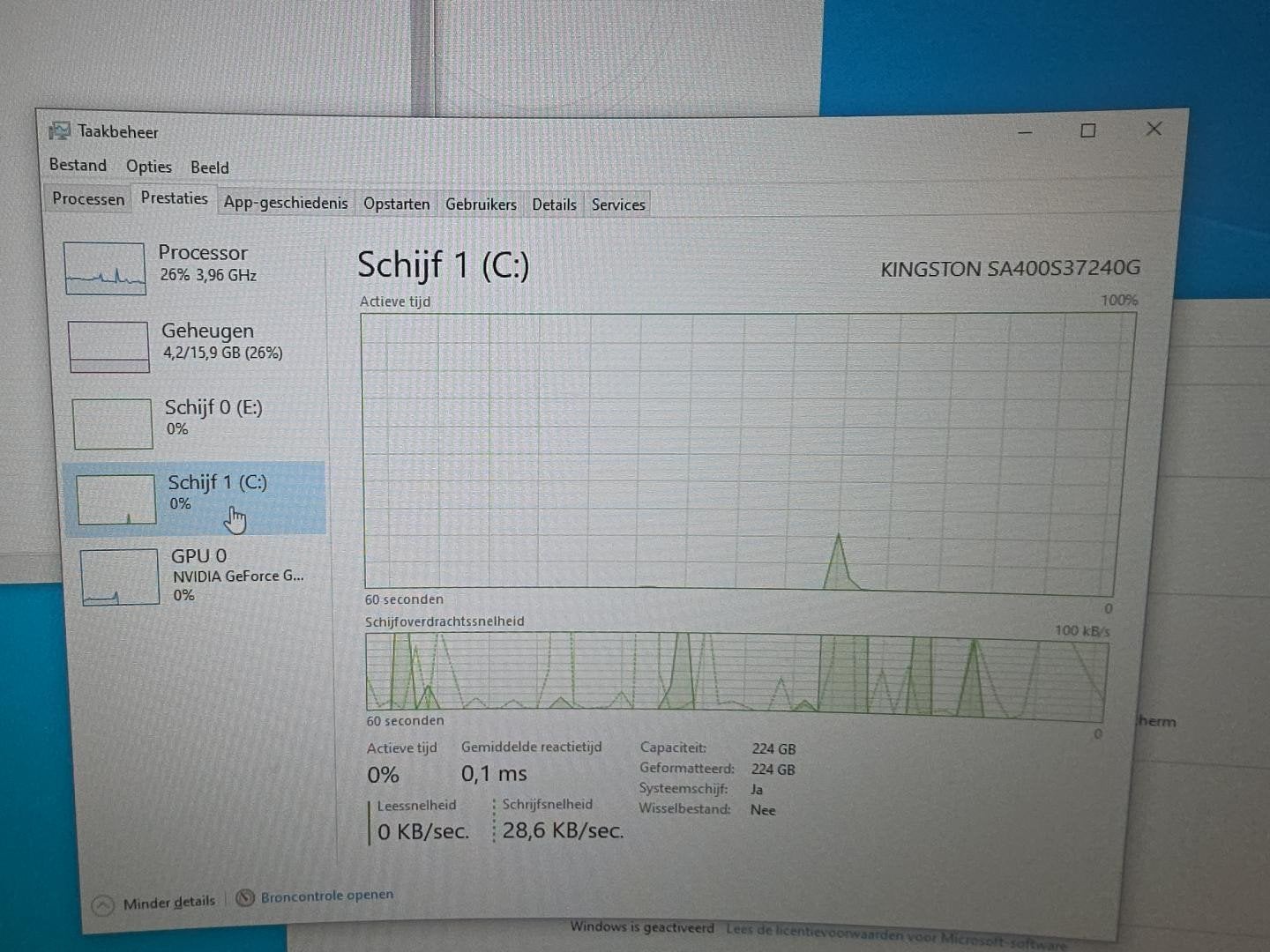
Task: Click the Minder details text
Action: pyautogui.click(x=168, y=903)
